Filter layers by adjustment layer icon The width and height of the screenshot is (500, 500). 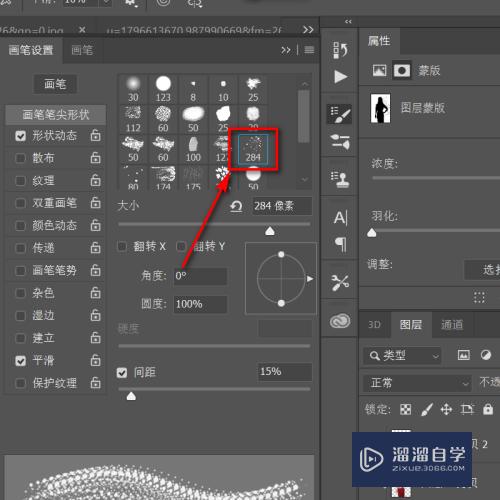click(486, 355)
